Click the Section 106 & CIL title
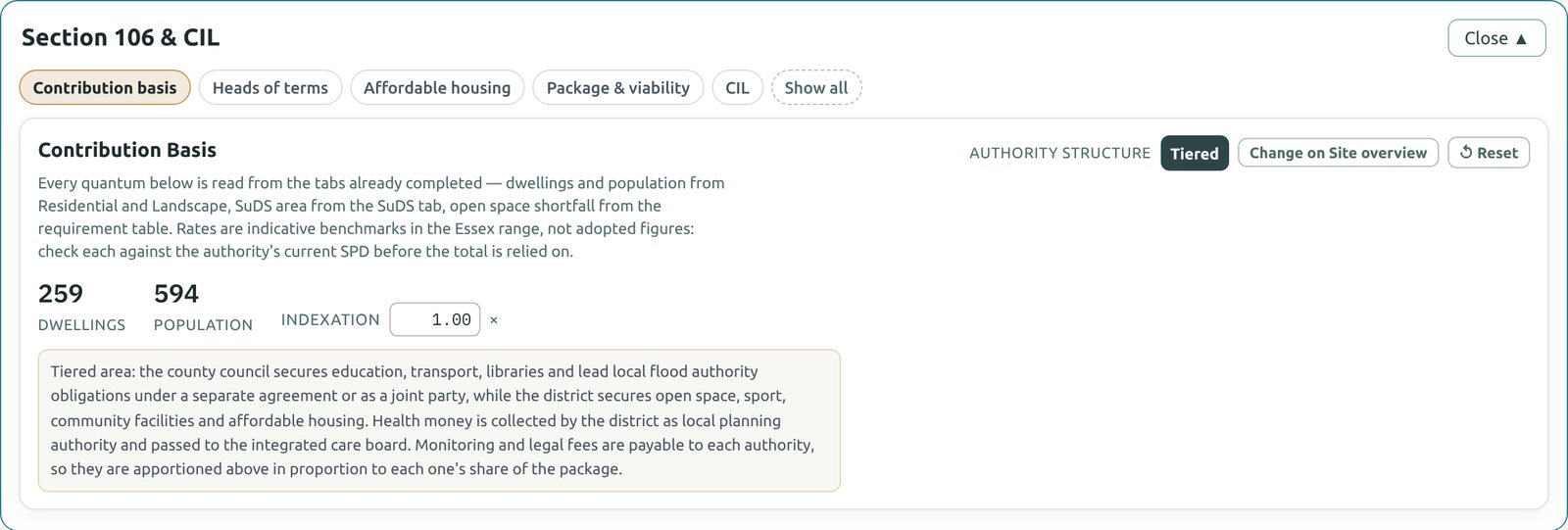 [x=121, y=37]
